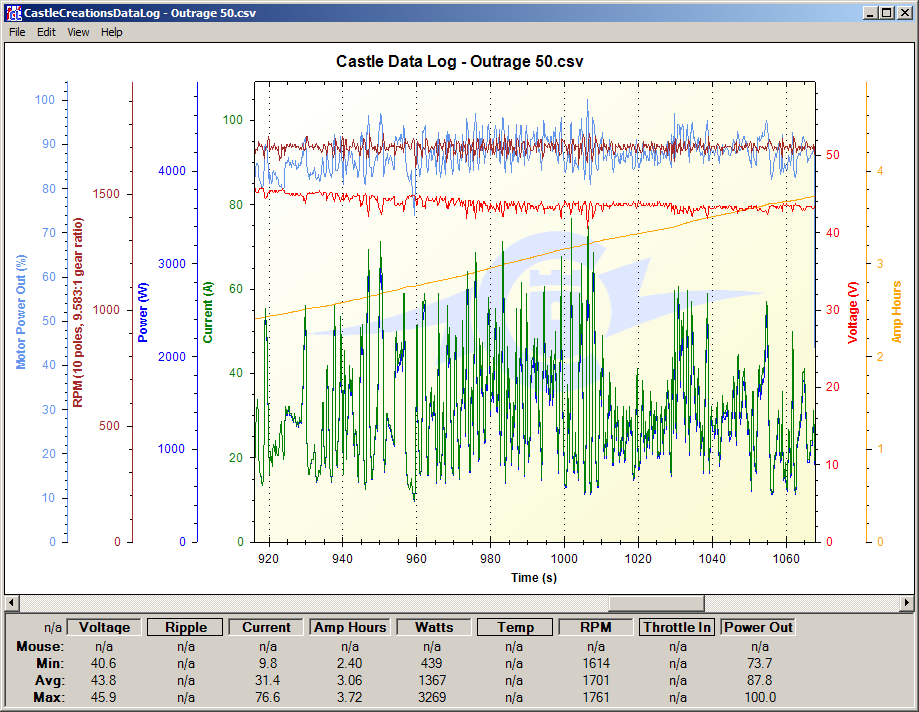Click the average power out value 87.8

[760, 680]
